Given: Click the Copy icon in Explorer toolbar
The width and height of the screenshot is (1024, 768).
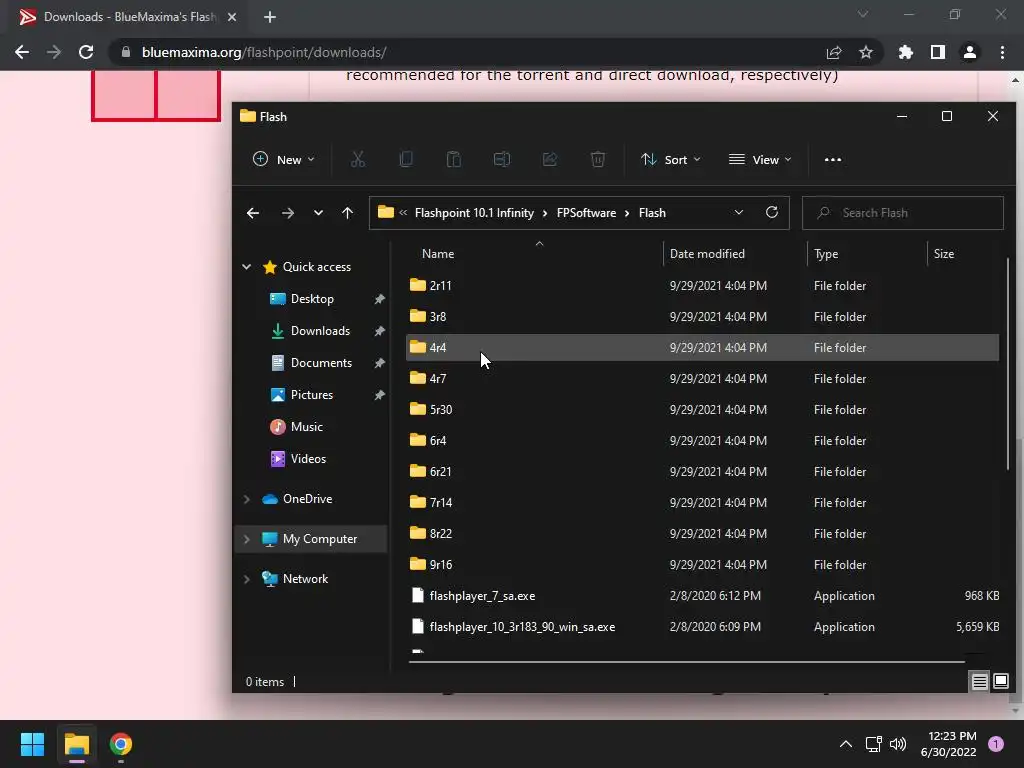Looking at the screenshot, I should coord(406,159).
